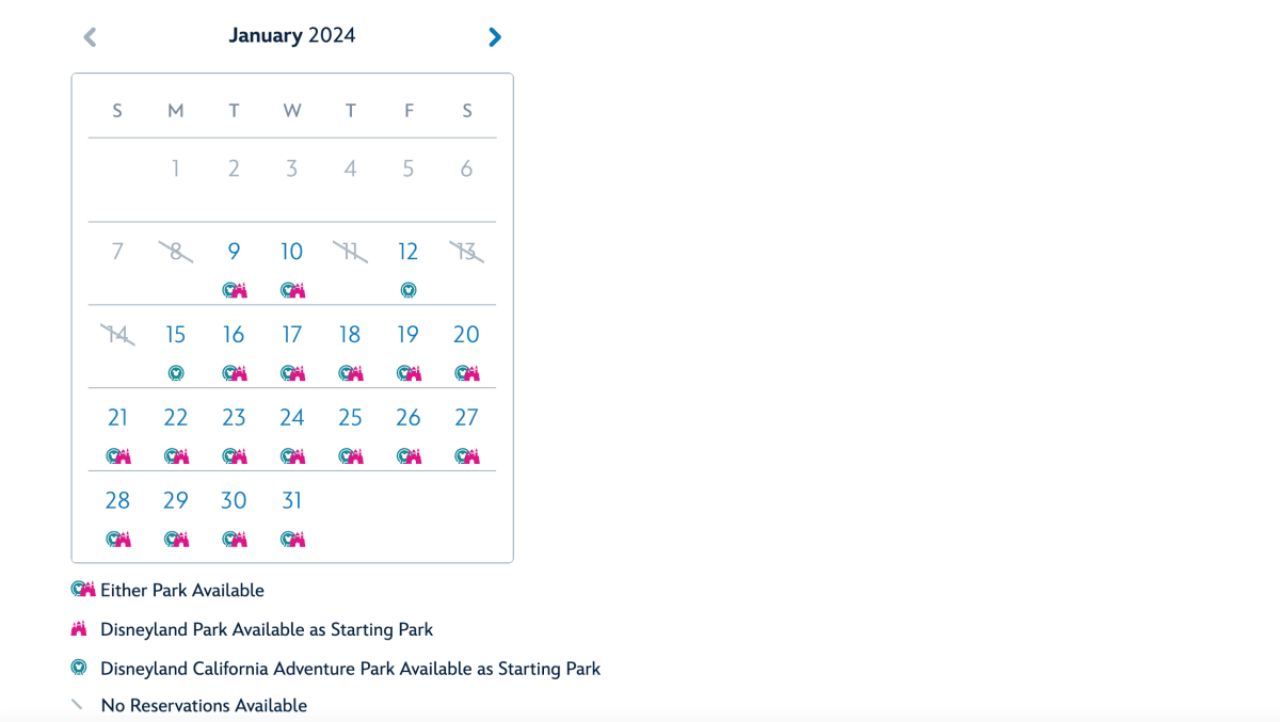Click the unavailable January 13 date

pyautogui.click(x=467, y=252)
